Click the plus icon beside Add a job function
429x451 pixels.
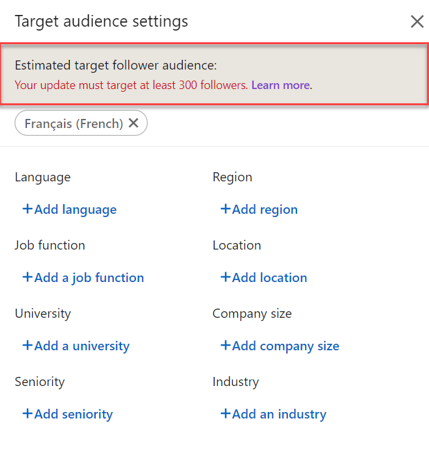27,277
